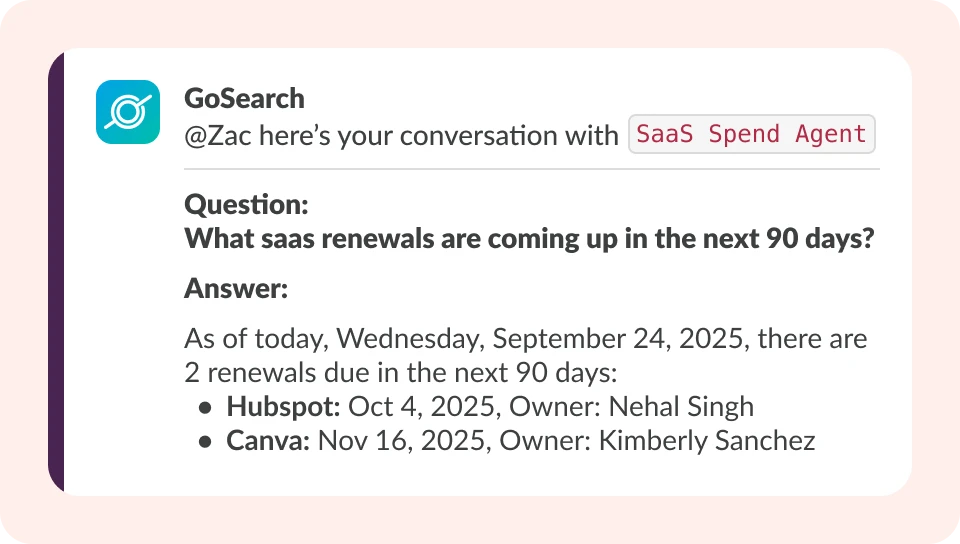Click "here's your conversation with" text
This screenshot has width=960, height=544.
[438, 135]
